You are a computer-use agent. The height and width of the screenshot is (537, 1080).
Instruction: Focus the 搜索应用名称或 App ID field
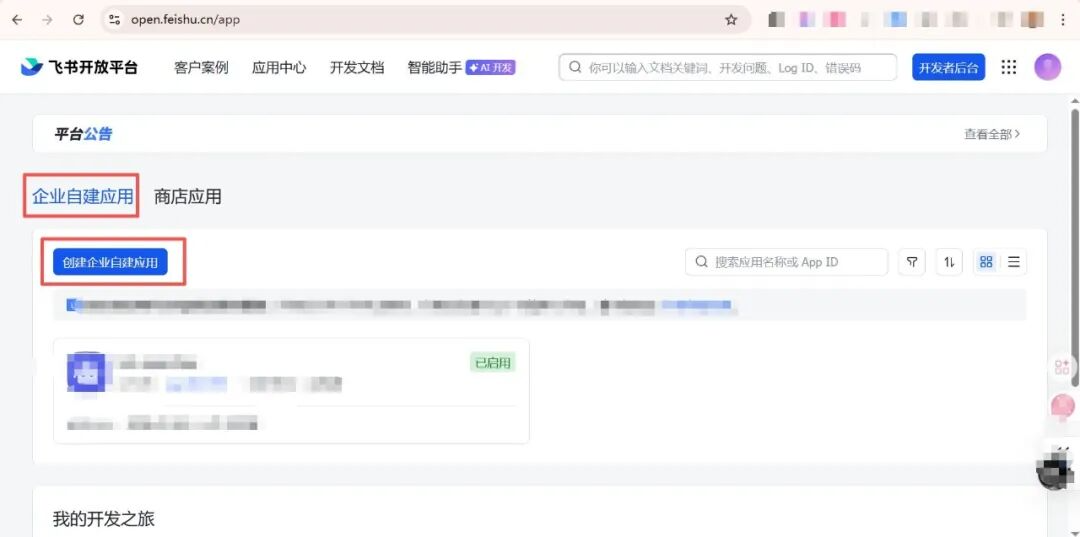tap(787, 262)
